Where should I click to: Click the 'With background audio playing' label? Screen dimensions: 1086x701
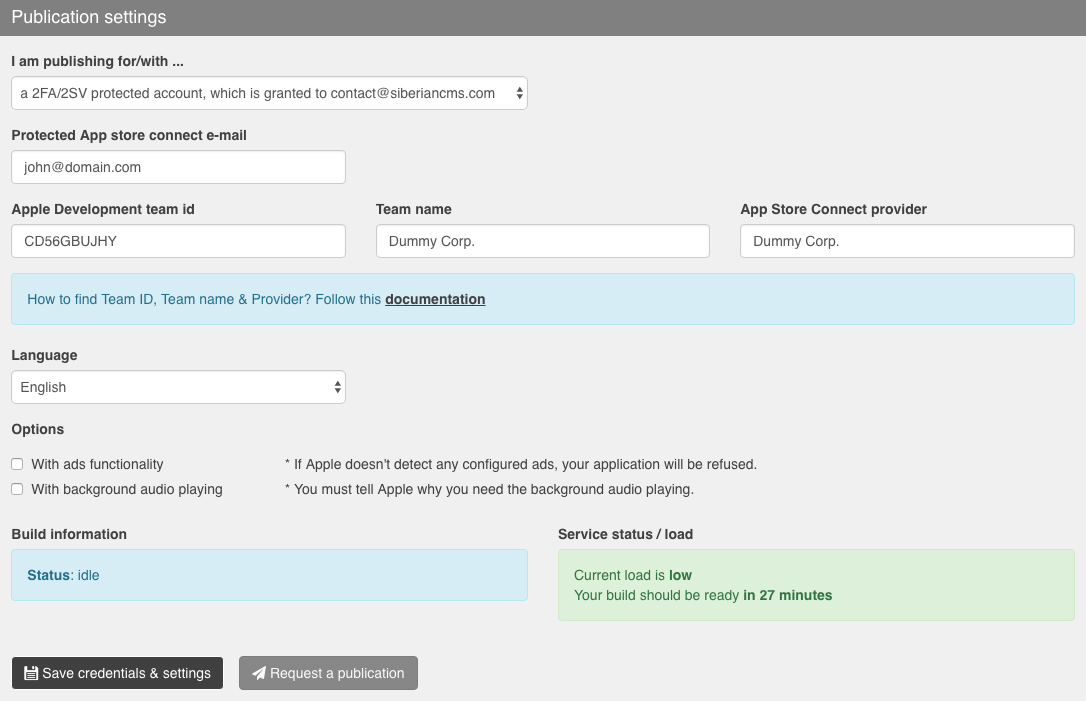(x=127, y=489)
